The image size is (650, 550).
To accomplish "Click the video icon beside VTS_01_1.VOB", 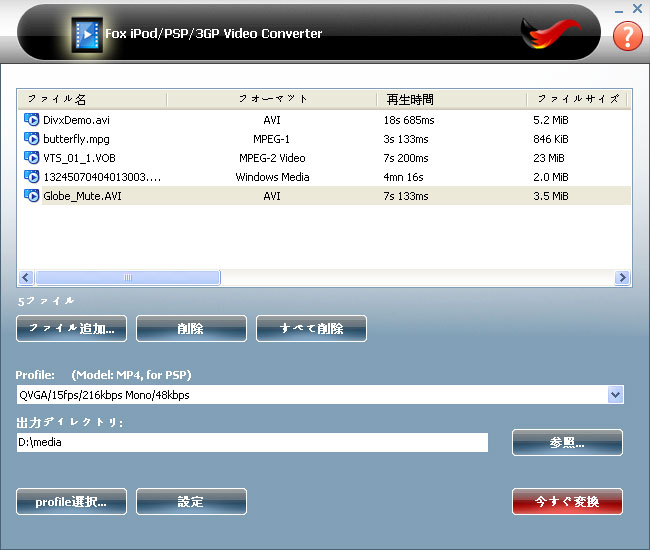I will 32,158.
